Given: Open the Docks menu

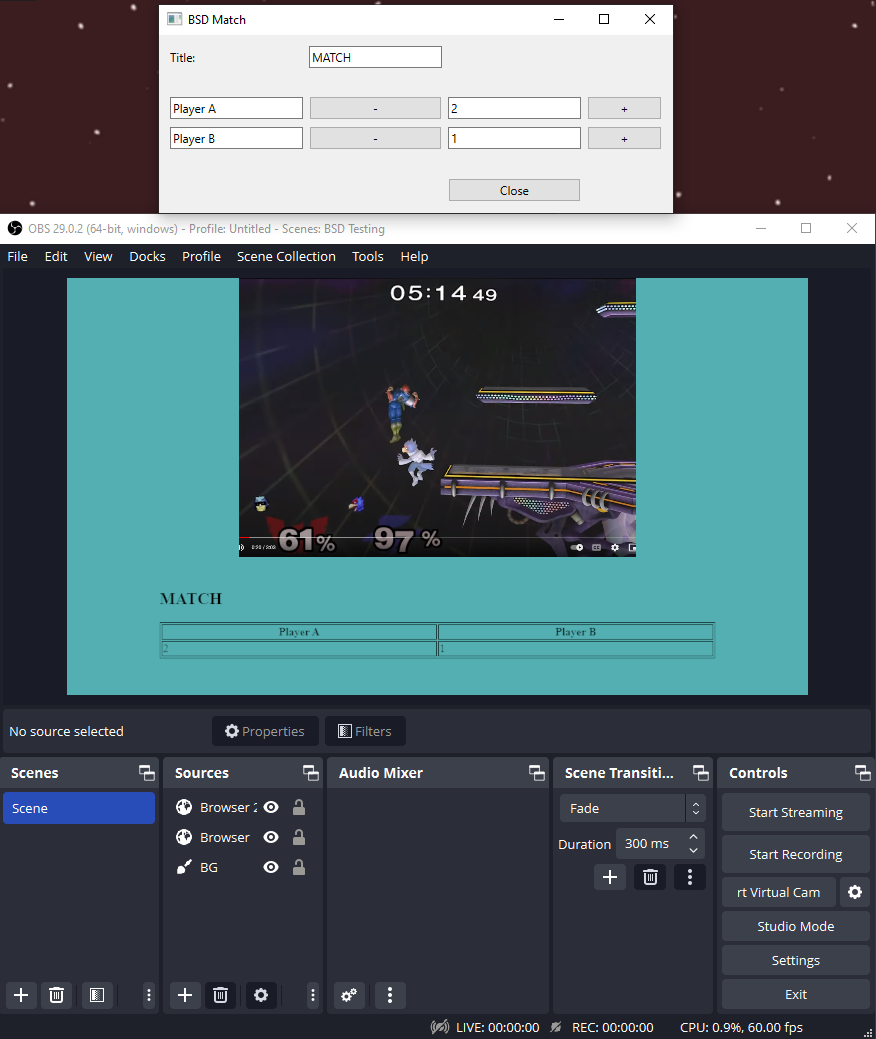Looking at the screenshot, I should click(147, 256).
